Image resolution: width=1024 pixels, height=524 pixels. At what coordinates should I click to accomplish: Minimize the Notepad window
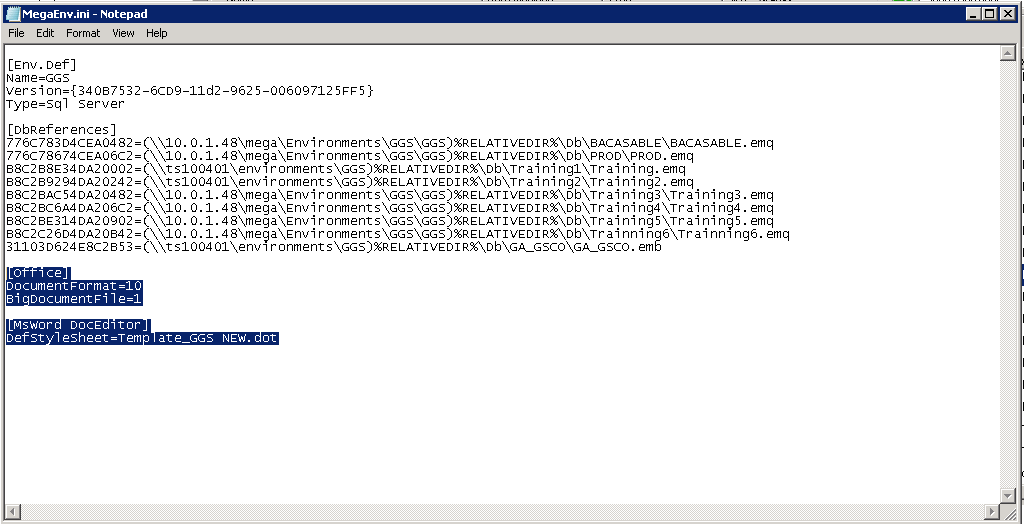pos(974,14)
